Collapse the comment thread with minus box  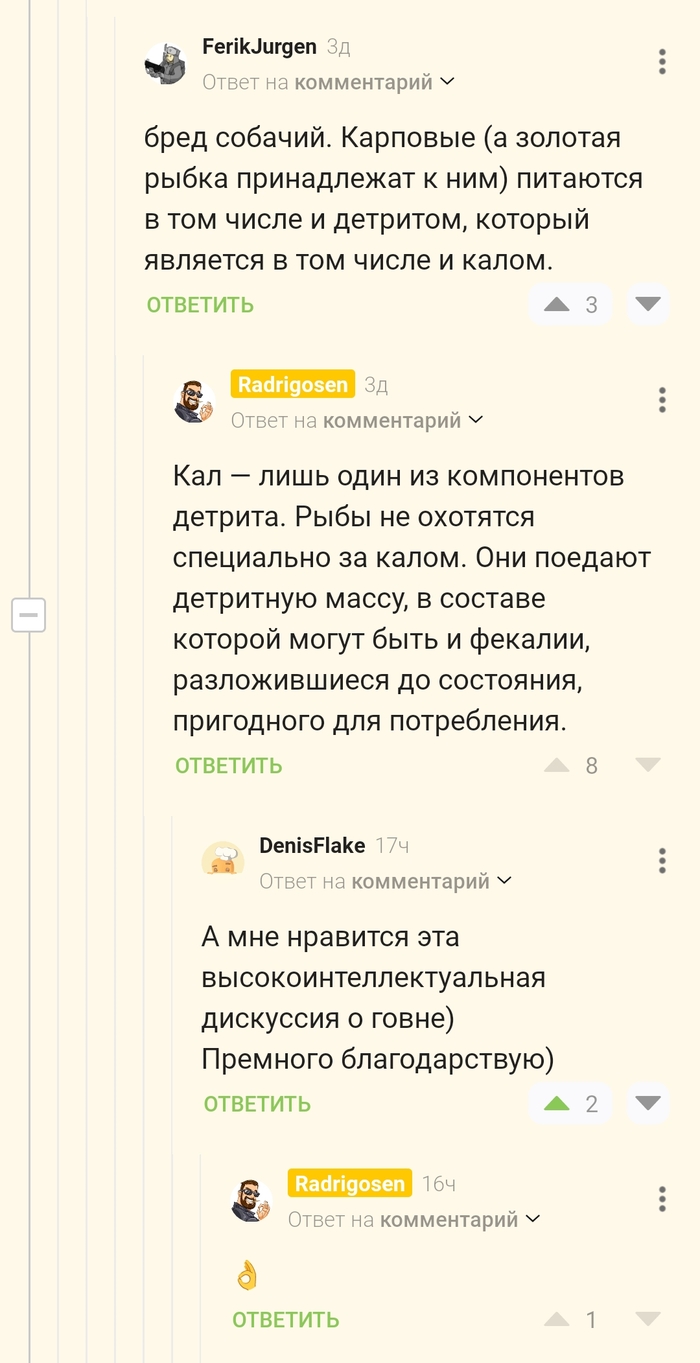coord(29,614)
